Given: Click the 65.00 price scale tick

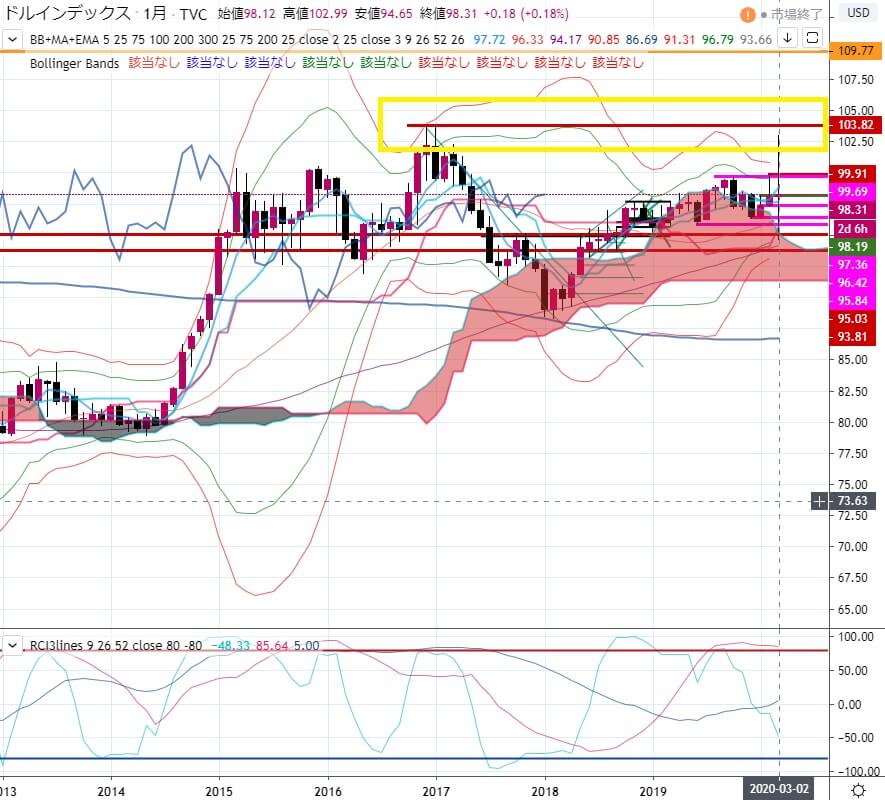Looking at the screenshot, I should [852, 609].
